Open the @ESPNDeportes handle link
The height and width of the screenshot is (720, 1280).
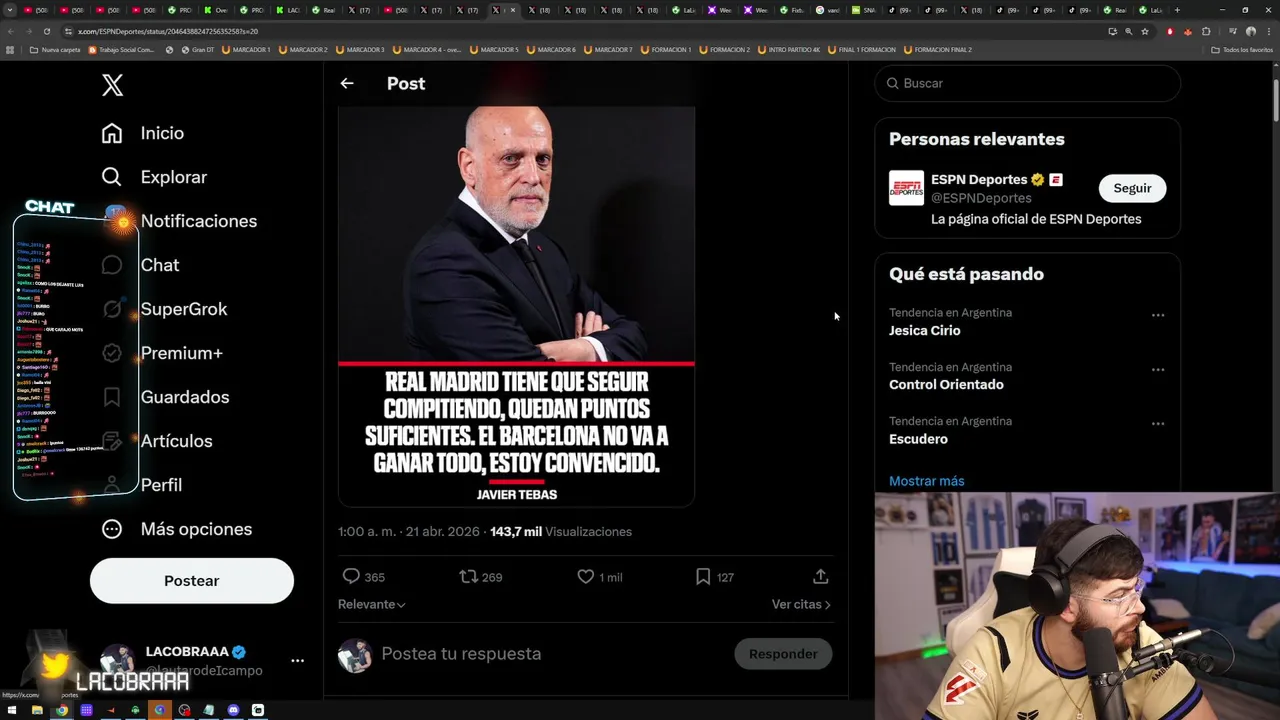(x=981, y=198)
